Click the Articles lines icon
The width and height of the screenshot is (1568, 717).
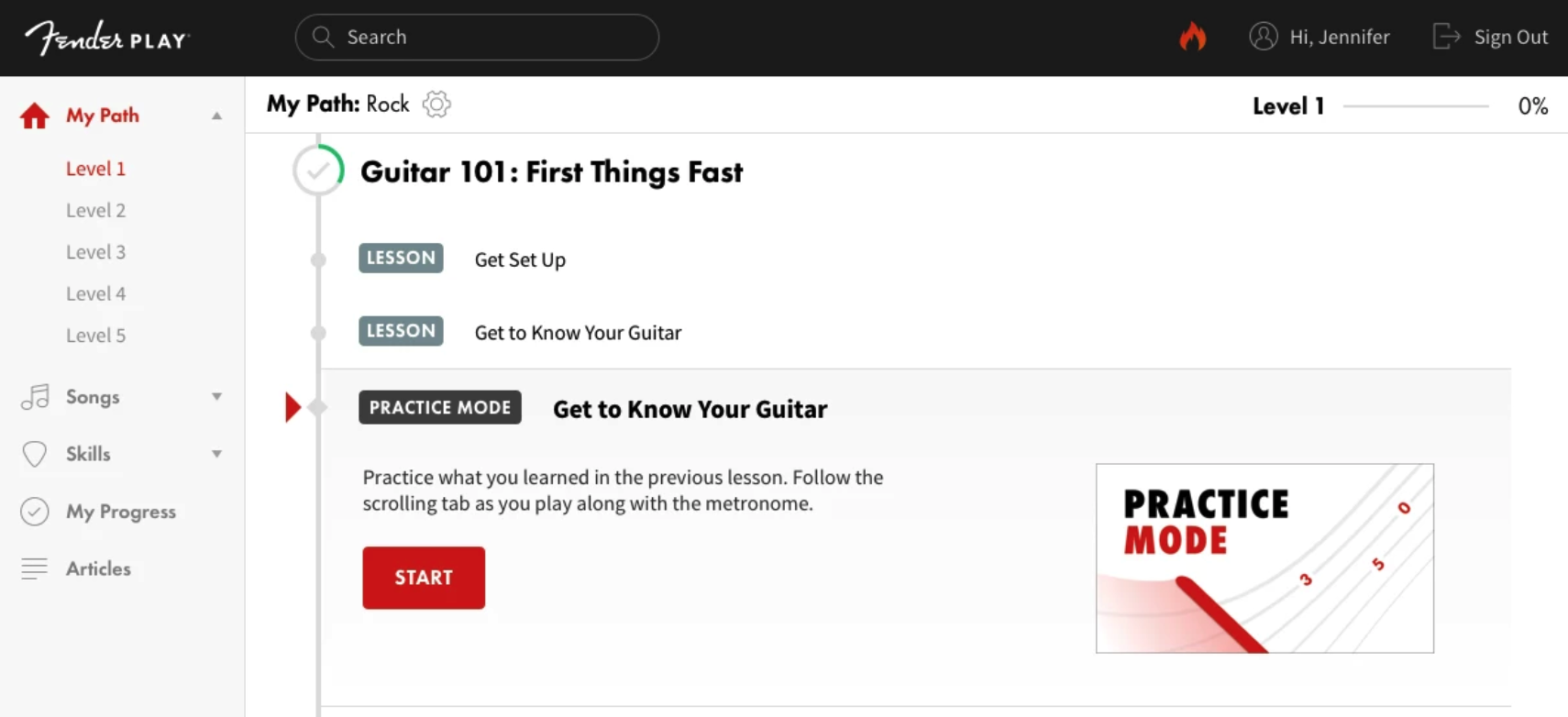click(x=35, y=568)
